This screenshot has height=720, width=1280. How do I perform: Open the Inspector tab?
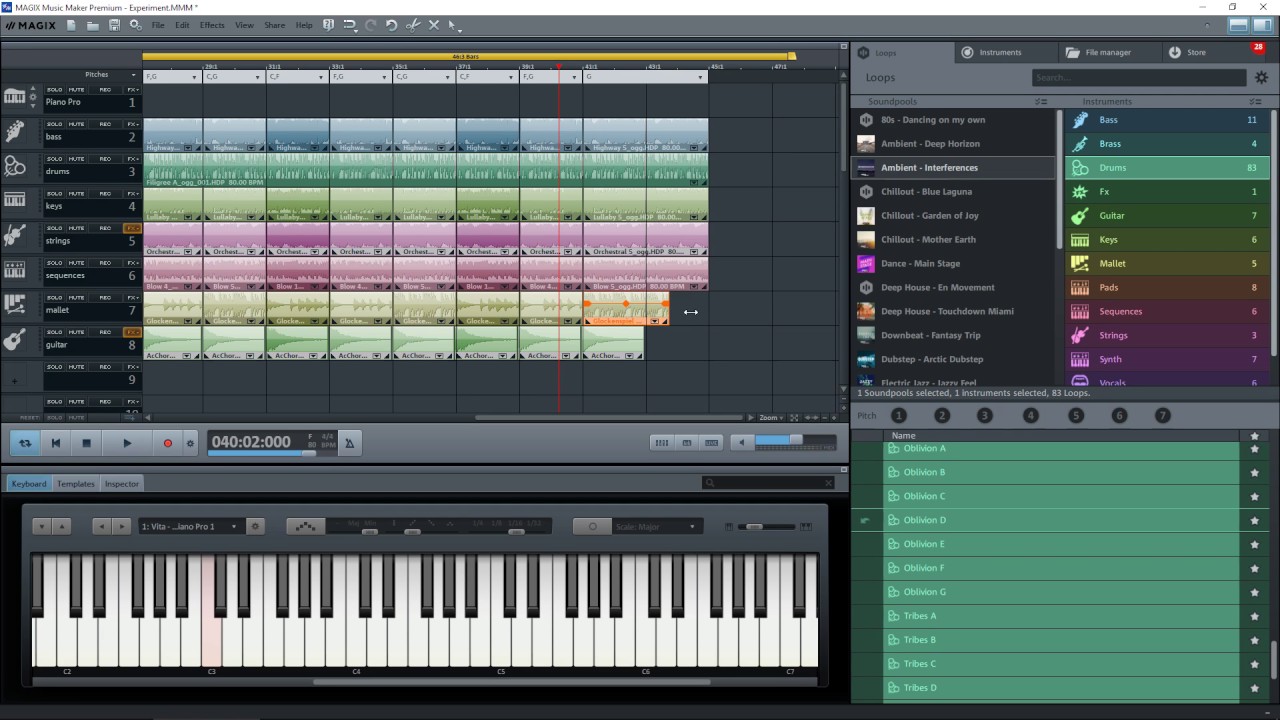point(122,484)
